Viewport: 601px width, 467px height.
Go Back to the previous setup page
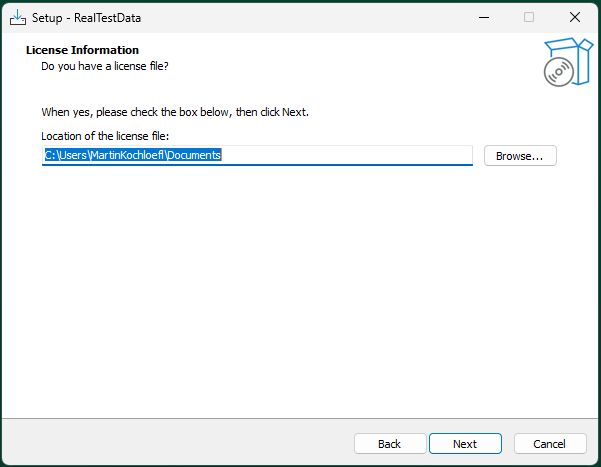click(x=390, y=444)
